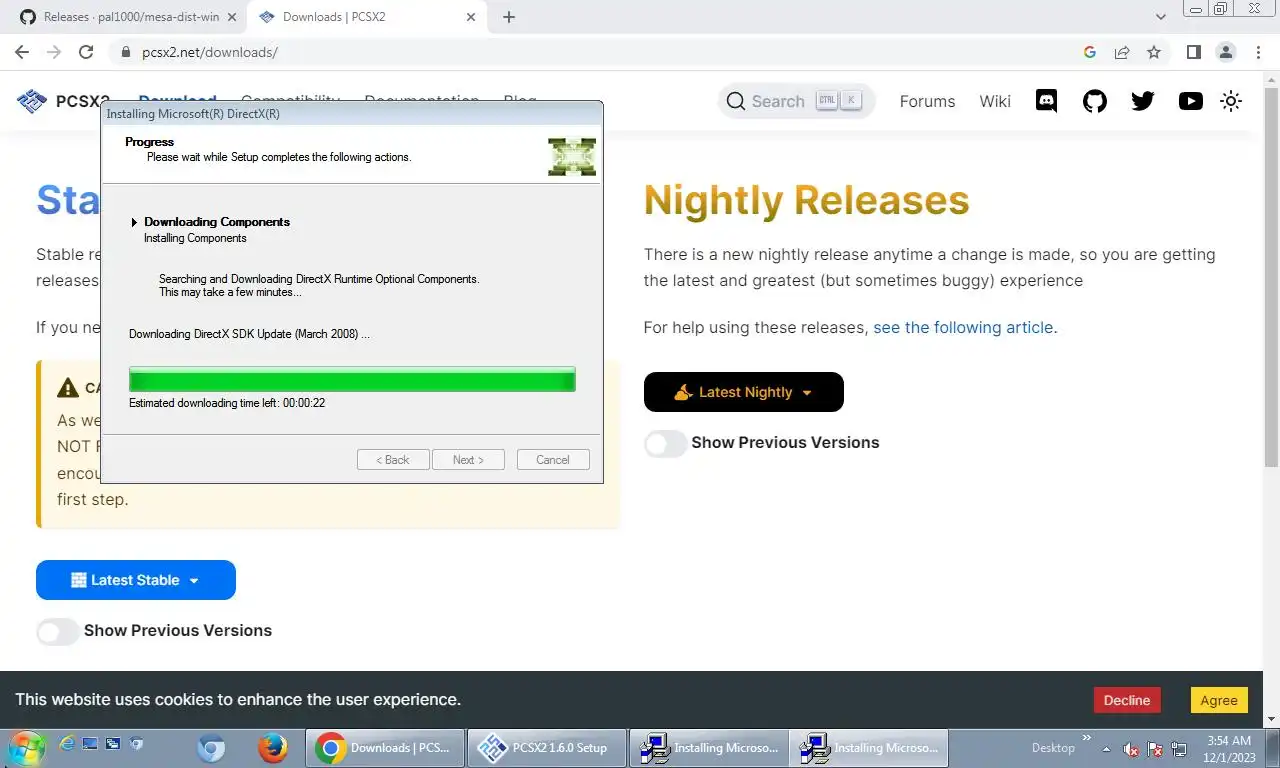
Task: Decline the website cookies
Action: 1127,700
